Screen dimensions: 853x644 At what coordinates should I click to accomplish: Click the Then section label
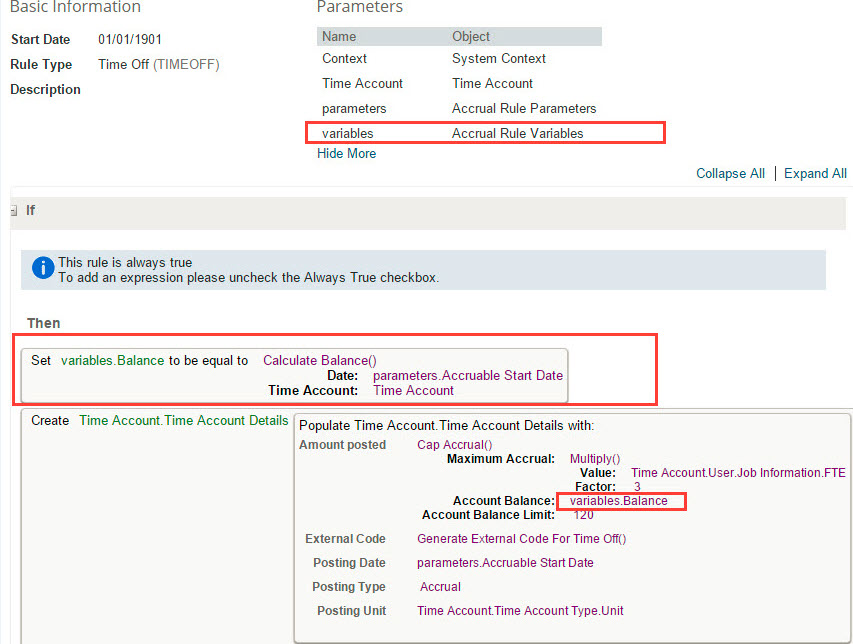pos(44,323)
